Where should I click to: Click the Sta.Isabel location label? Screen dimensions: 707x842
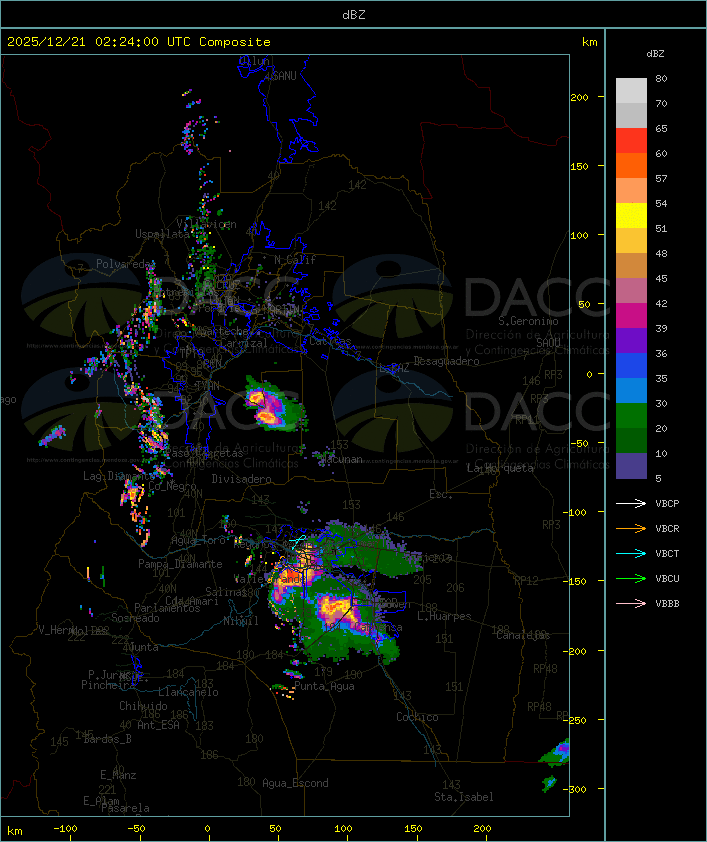[463, 797]
